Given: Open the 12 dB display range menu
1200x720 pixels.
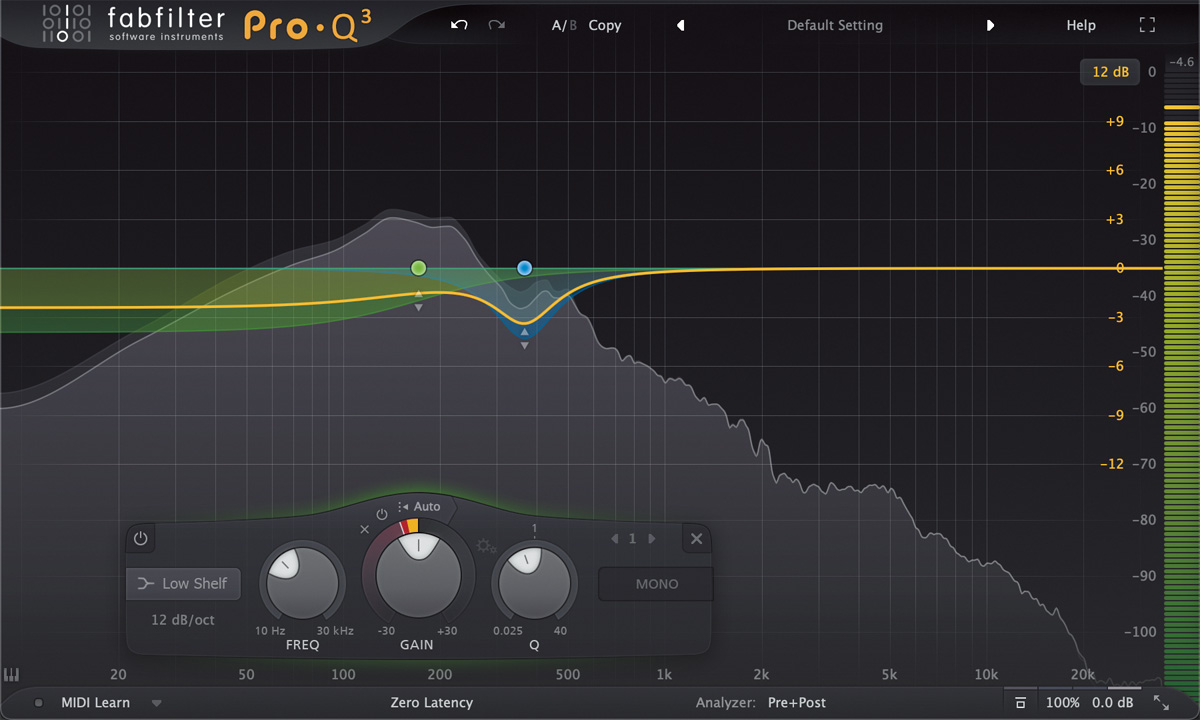Looking at the screenshot, I should tap(1111, 72).
